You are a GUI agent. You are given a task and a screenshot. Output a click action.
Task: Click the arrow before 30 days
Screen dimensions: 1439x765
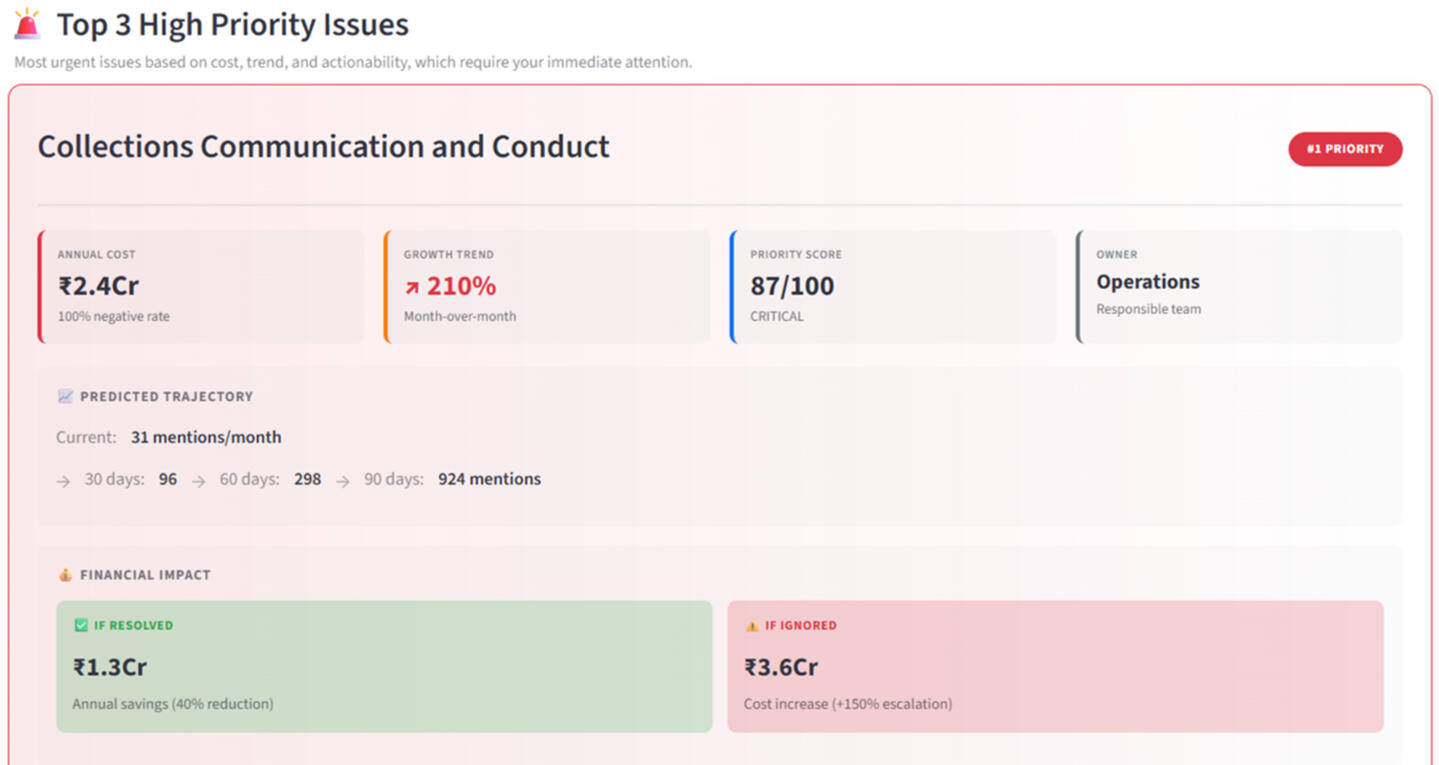click(x=64, y=481)
